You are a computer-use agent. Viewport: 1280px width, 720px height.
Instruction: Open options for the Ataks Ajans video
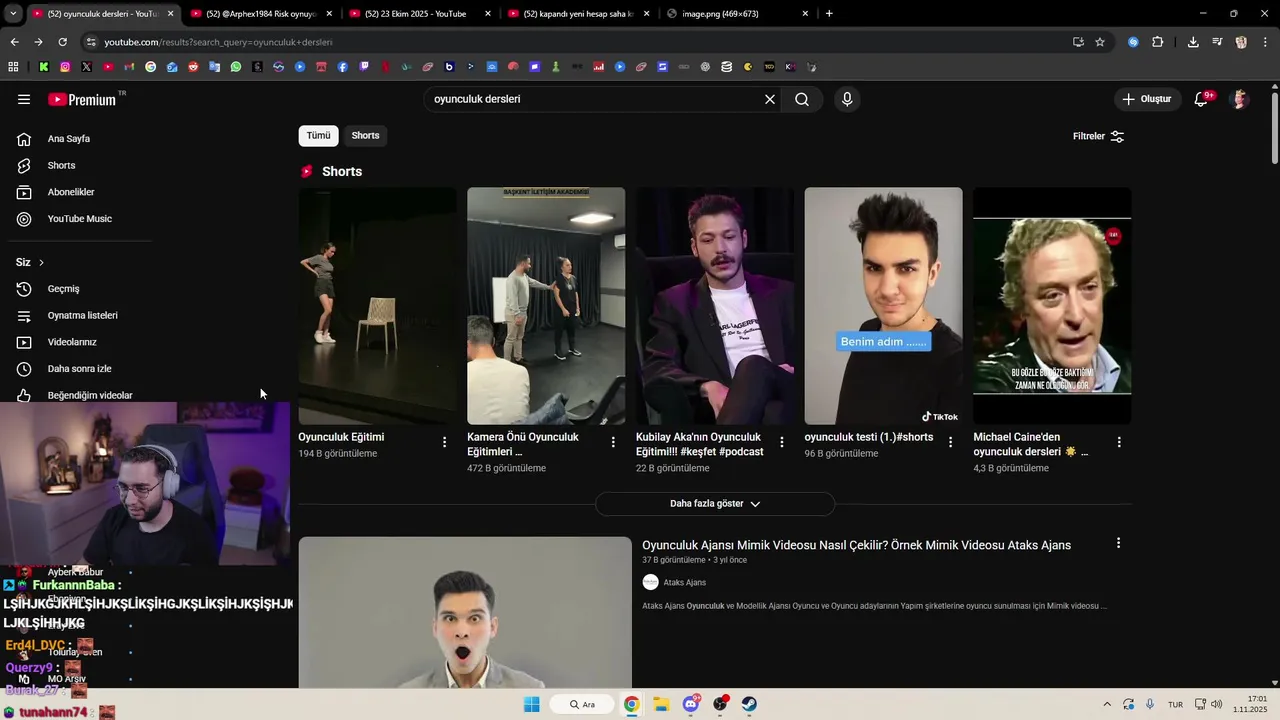[x=1118, y=543]
